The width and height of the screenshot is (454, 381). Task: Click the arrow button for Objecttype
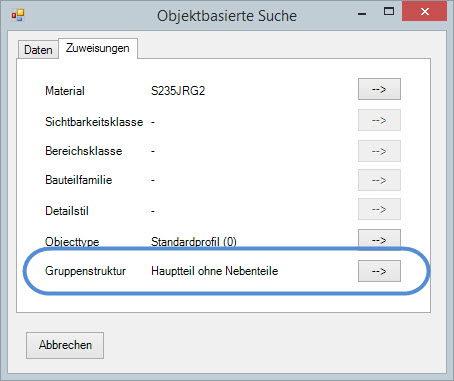point(379,240)
